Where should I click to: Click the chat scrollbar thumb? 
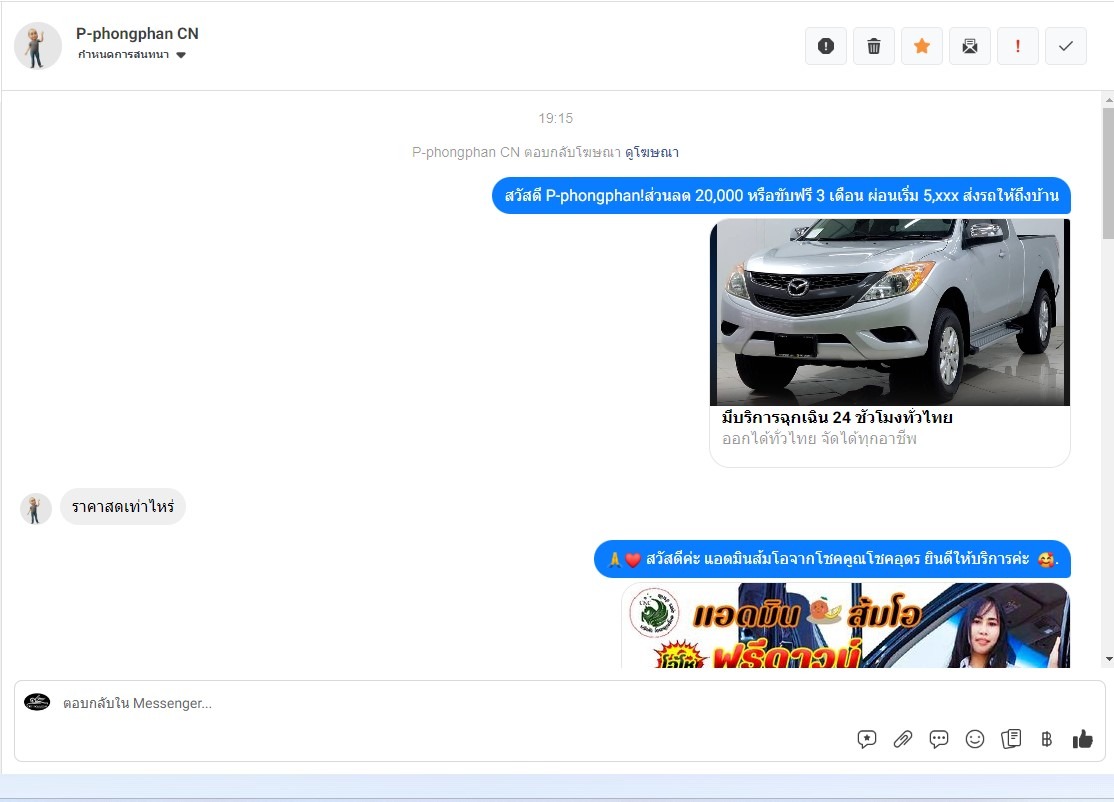point(1108,173)
